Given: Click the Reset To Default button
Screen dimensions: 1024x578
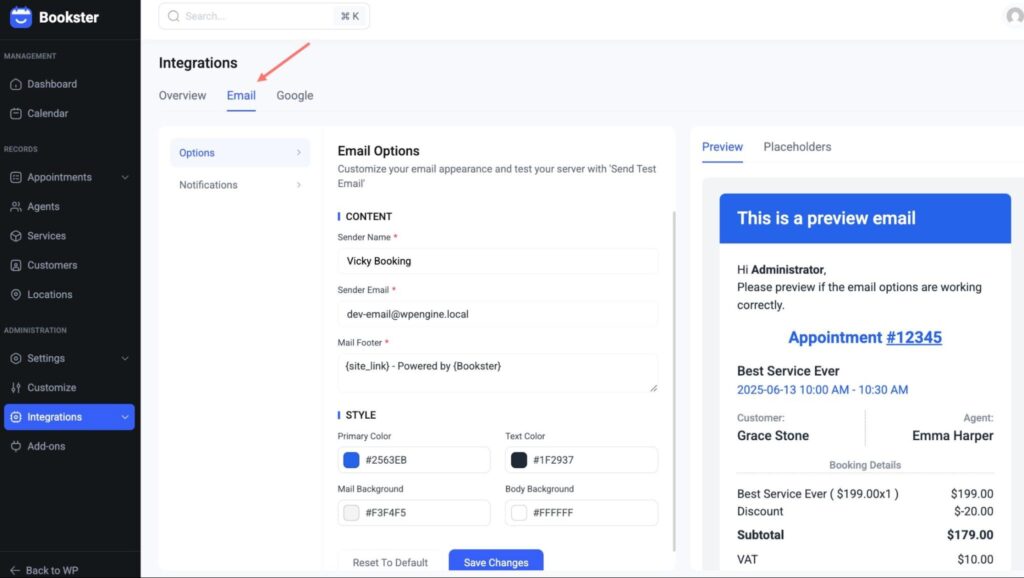Looking at the screenshot, I should coord(390,562).
